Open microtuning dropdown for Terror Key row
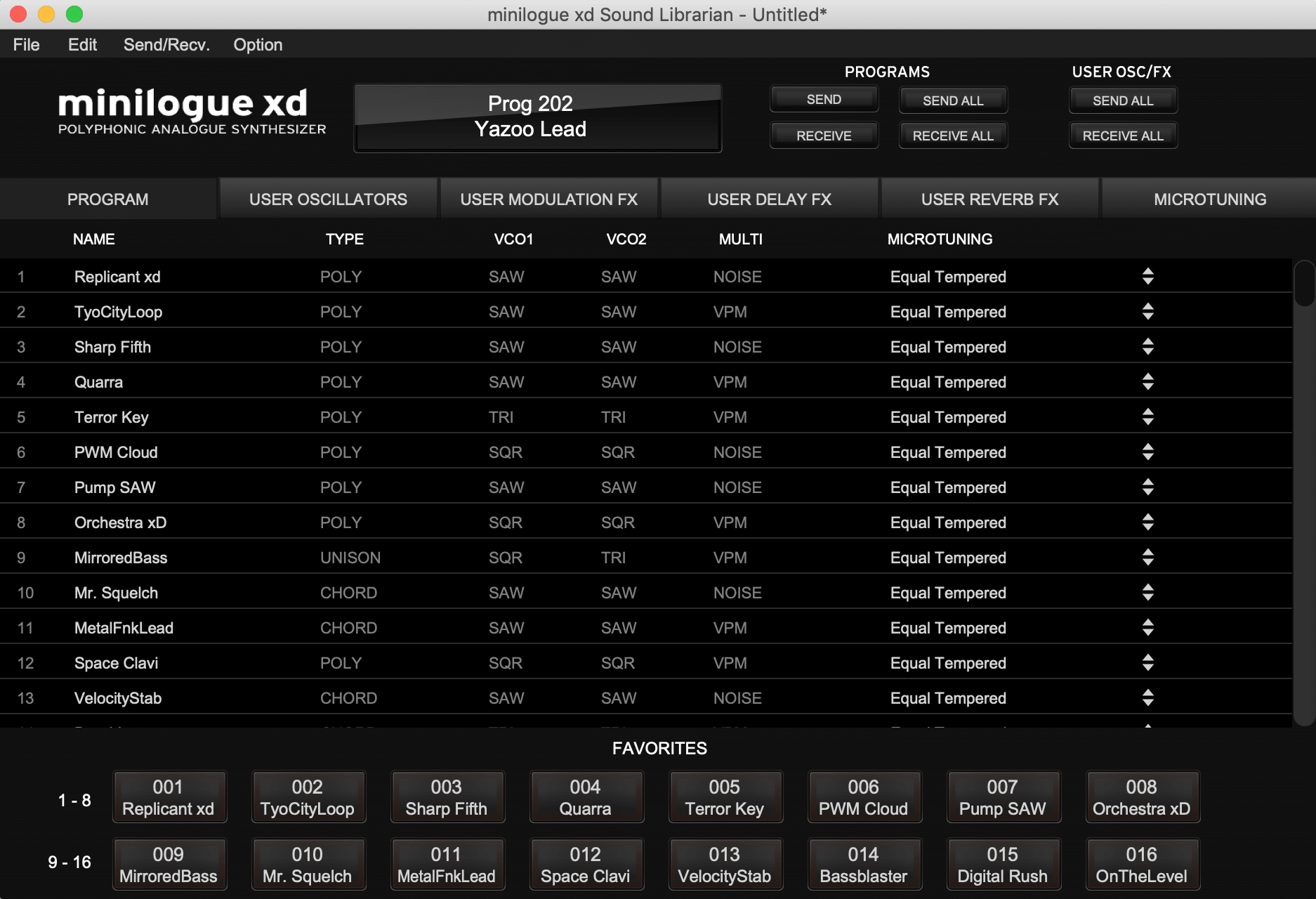Screen dimensions: 1316x899 click(x=1147, y=417)
